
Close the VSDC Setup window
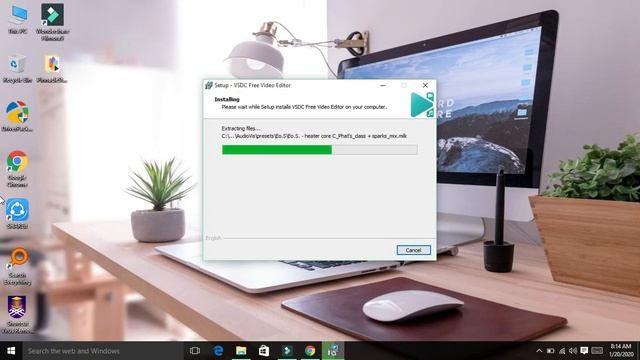tap(425, 85)
